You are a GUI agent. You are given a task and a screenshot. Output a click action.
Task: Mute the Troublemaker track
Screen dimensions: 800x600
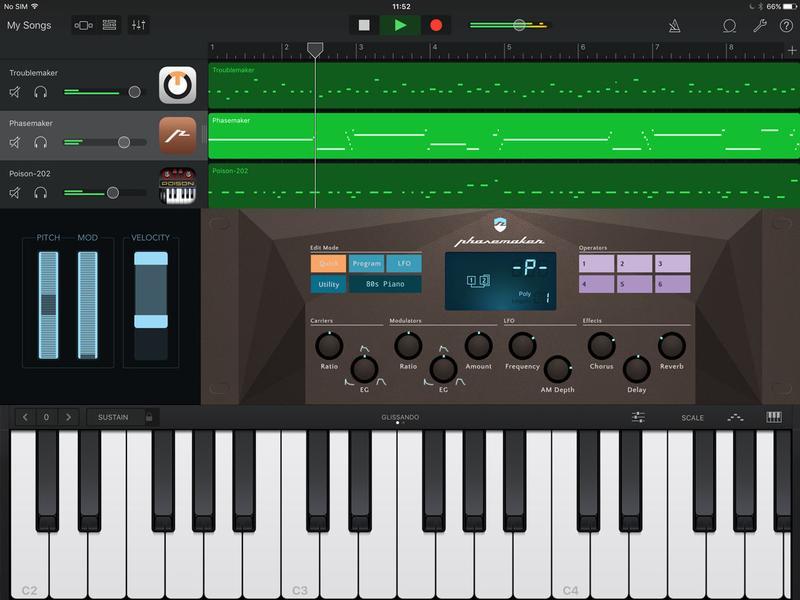pos(15,93)
